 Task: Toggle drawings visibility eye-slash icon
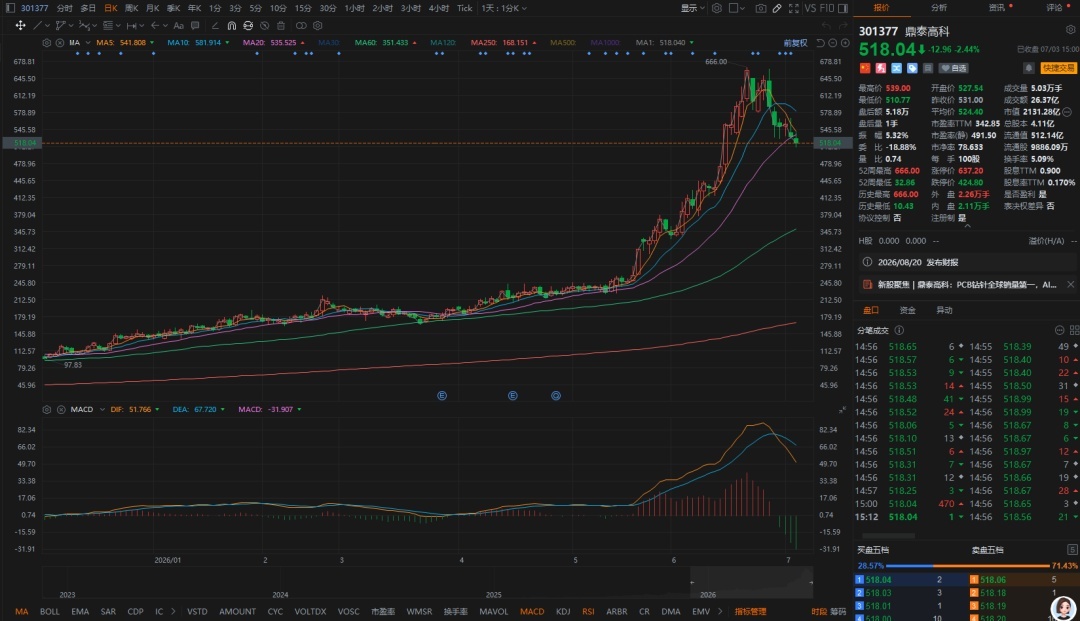click(x=264, y=25)
